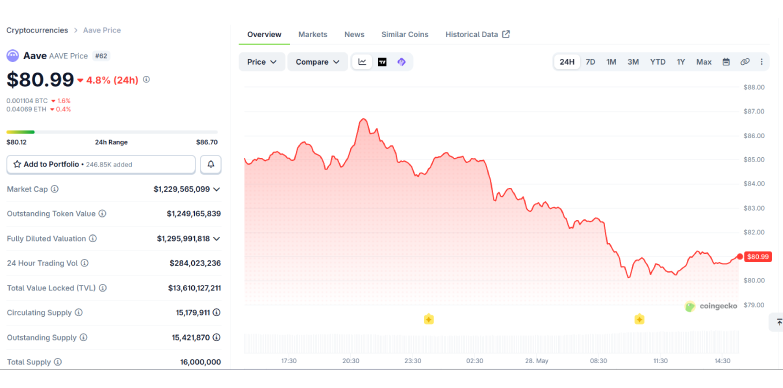Select the 7D time range
This screenshot has height=388, width=783.
tap(590, 62)
